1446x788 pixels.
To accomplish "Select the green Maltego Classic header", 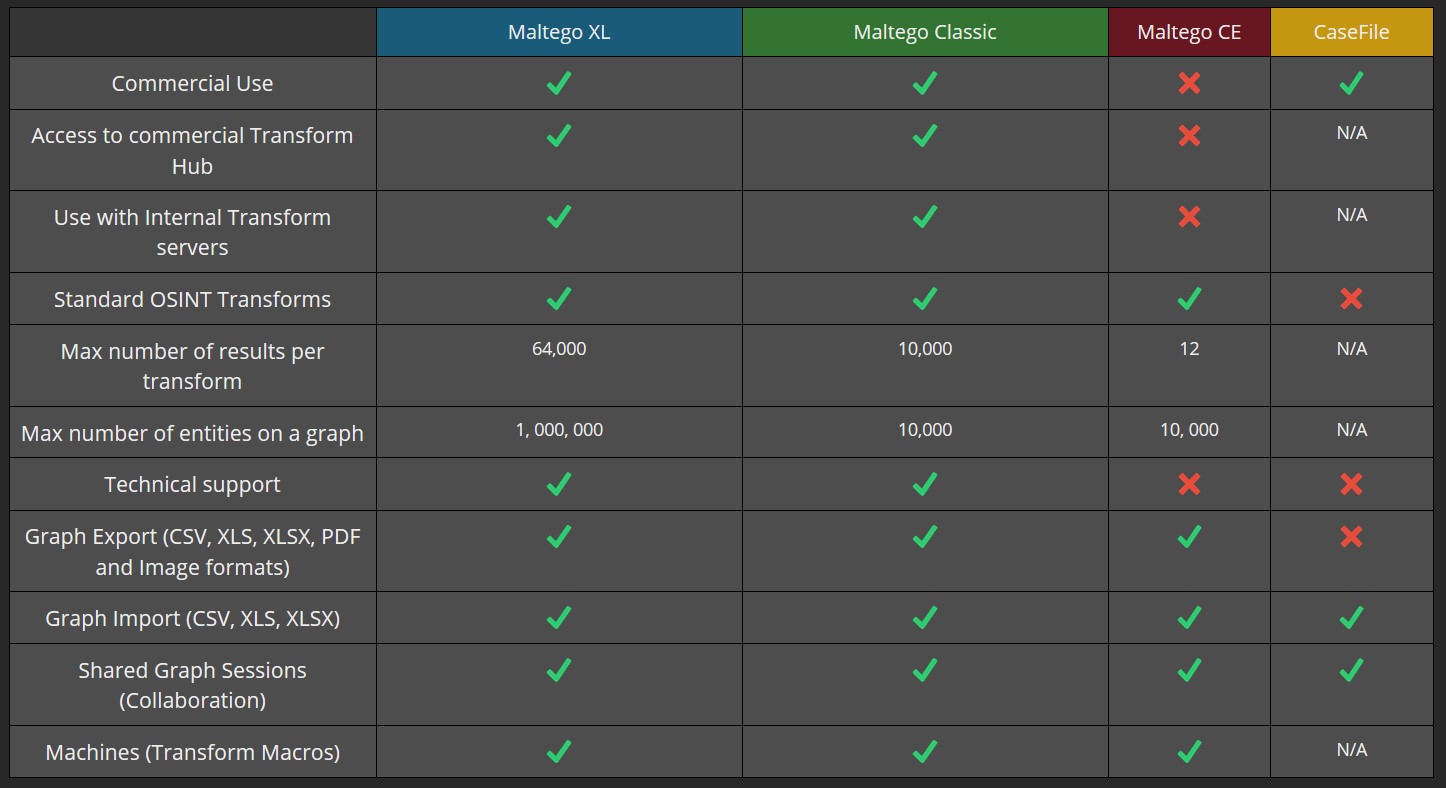I will [x=925, y=32].
